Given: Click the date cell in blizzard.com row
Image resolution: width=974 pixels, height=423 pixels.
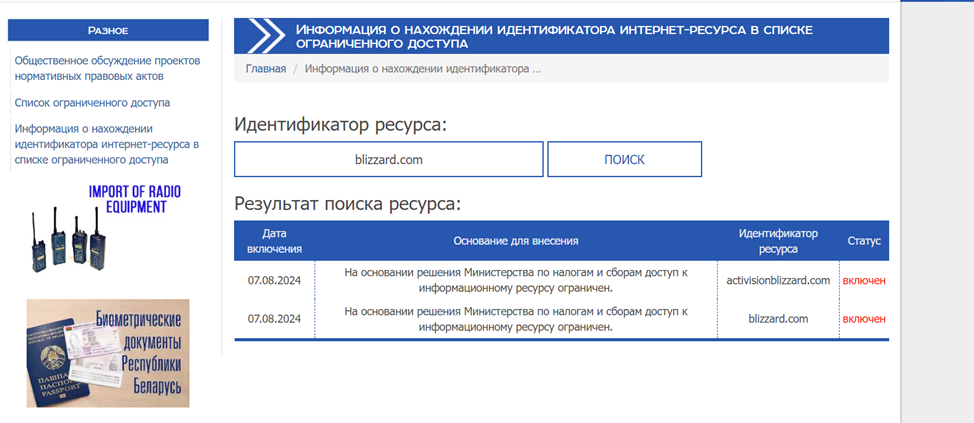Looking at the screenshot, I should point(275,319).
